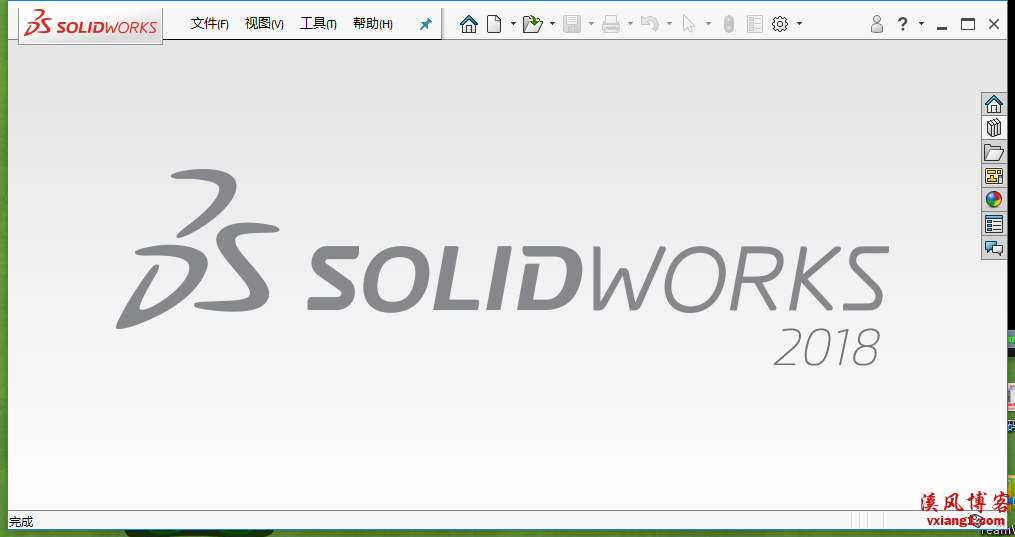1015x537 pixels.
Task: Close the SOLIDWORKS window
Action: coord(994,25)
